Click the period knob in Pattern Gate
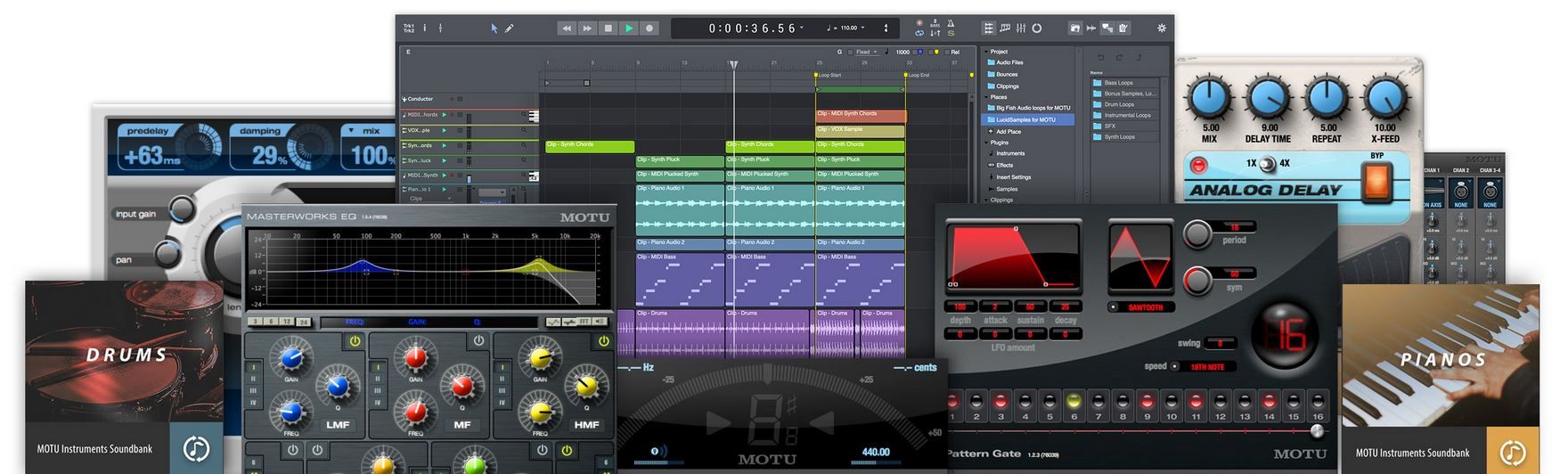 (1198, 233)
